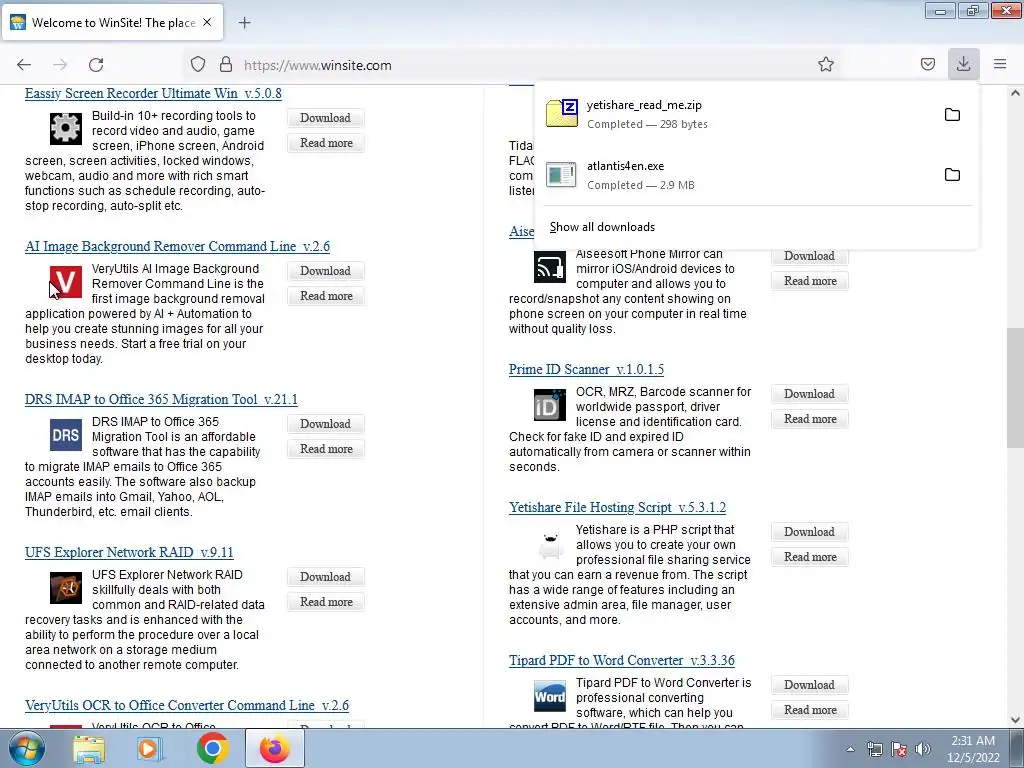Select the Welcome to WinSite tab
This screenshot has height=768, width=1024.
113,23
